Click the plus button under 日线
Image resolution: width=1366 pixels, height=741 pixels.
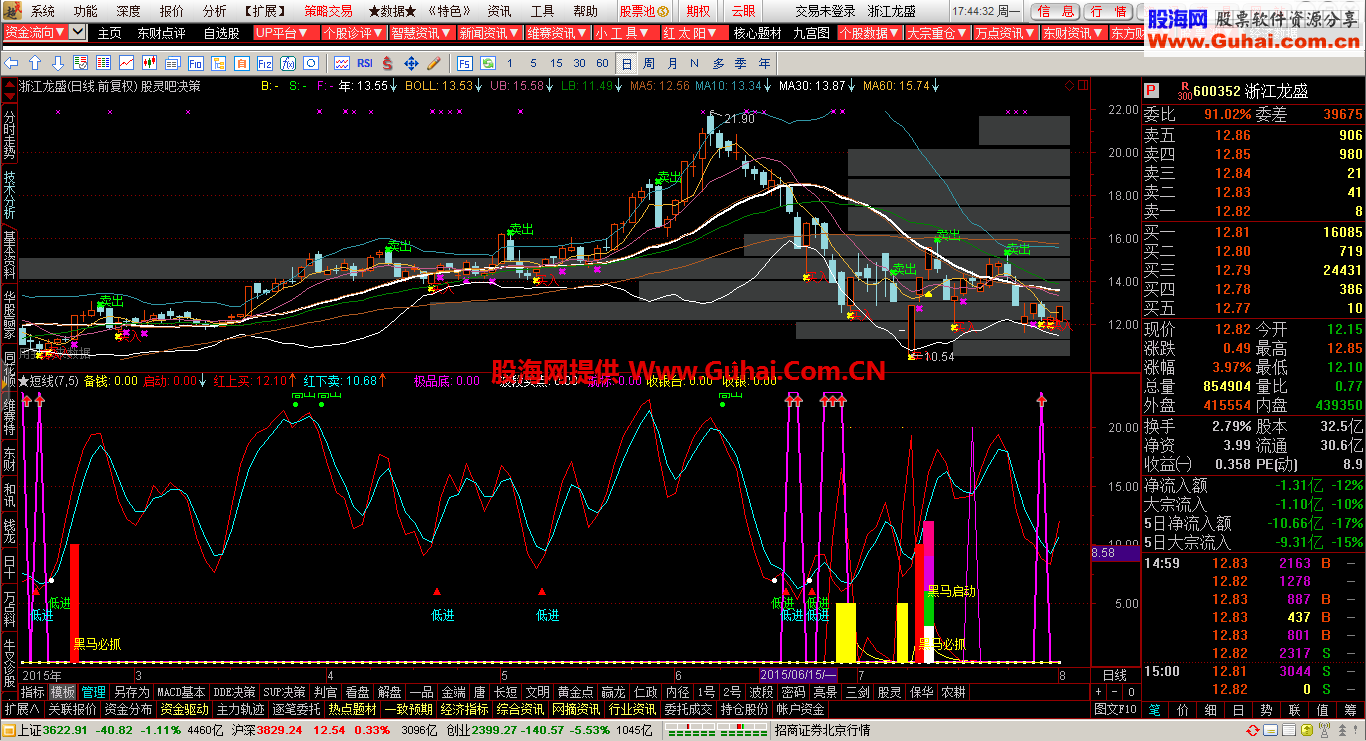click(x=1099, y=692)
